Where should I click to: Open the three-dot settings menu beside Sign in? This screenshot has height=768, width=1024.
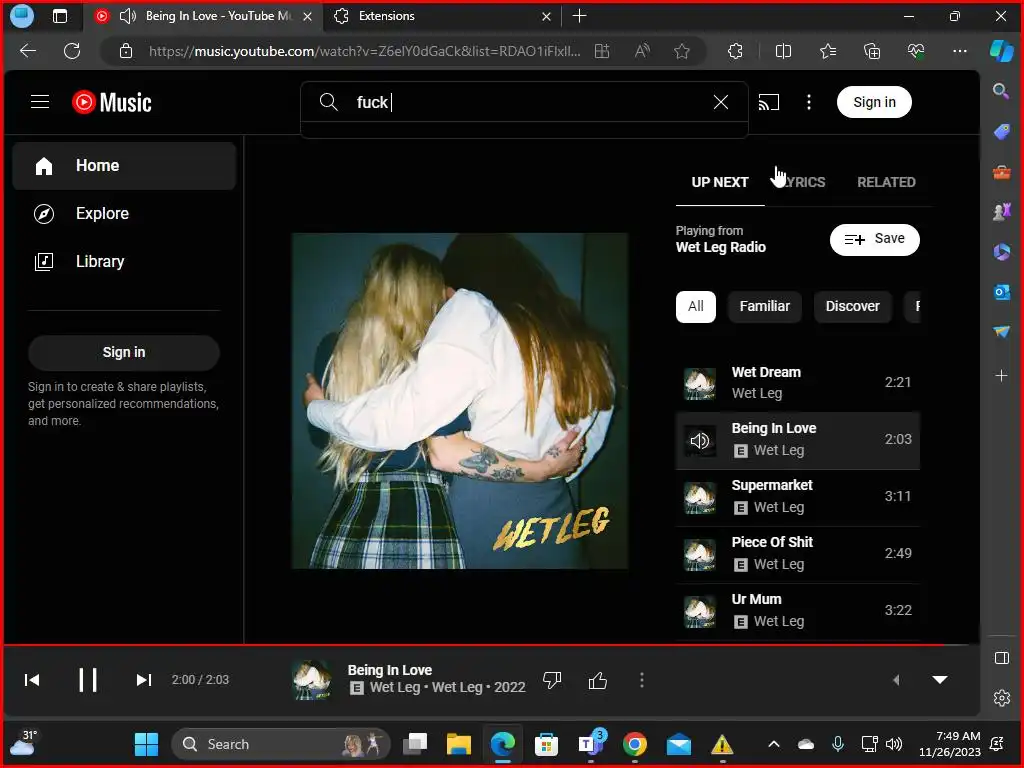coord(808,102)
